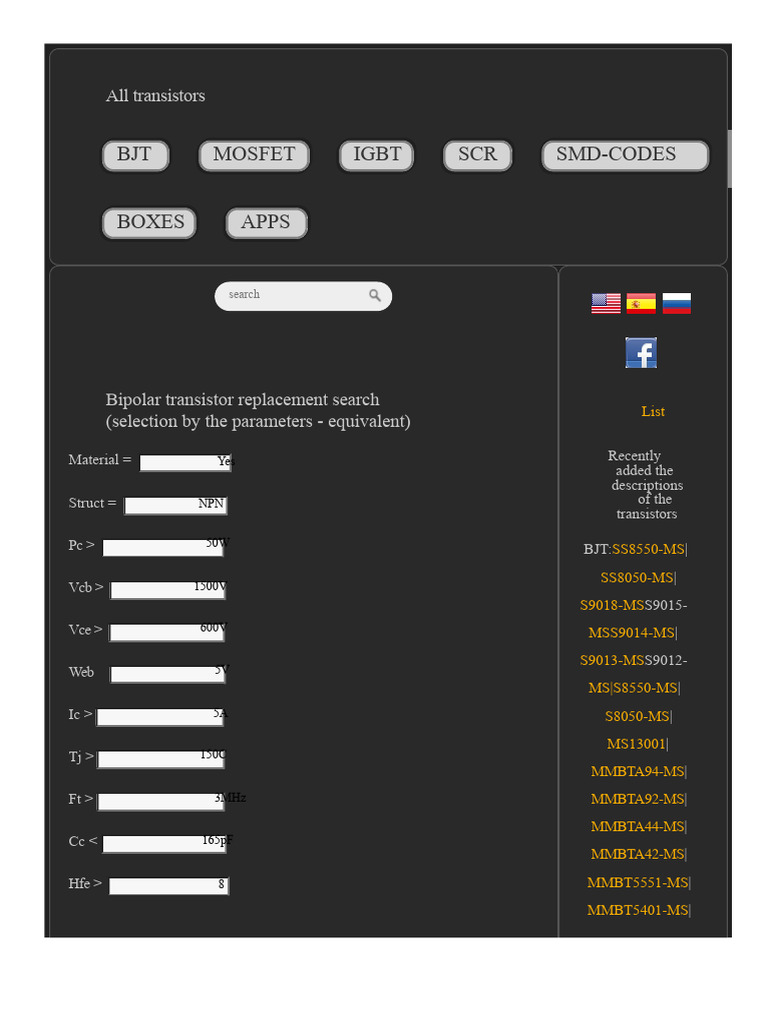Open the List link in sidebar
Screen dimensions: 768x1024
pyautogui.click(x=653, y=411)
